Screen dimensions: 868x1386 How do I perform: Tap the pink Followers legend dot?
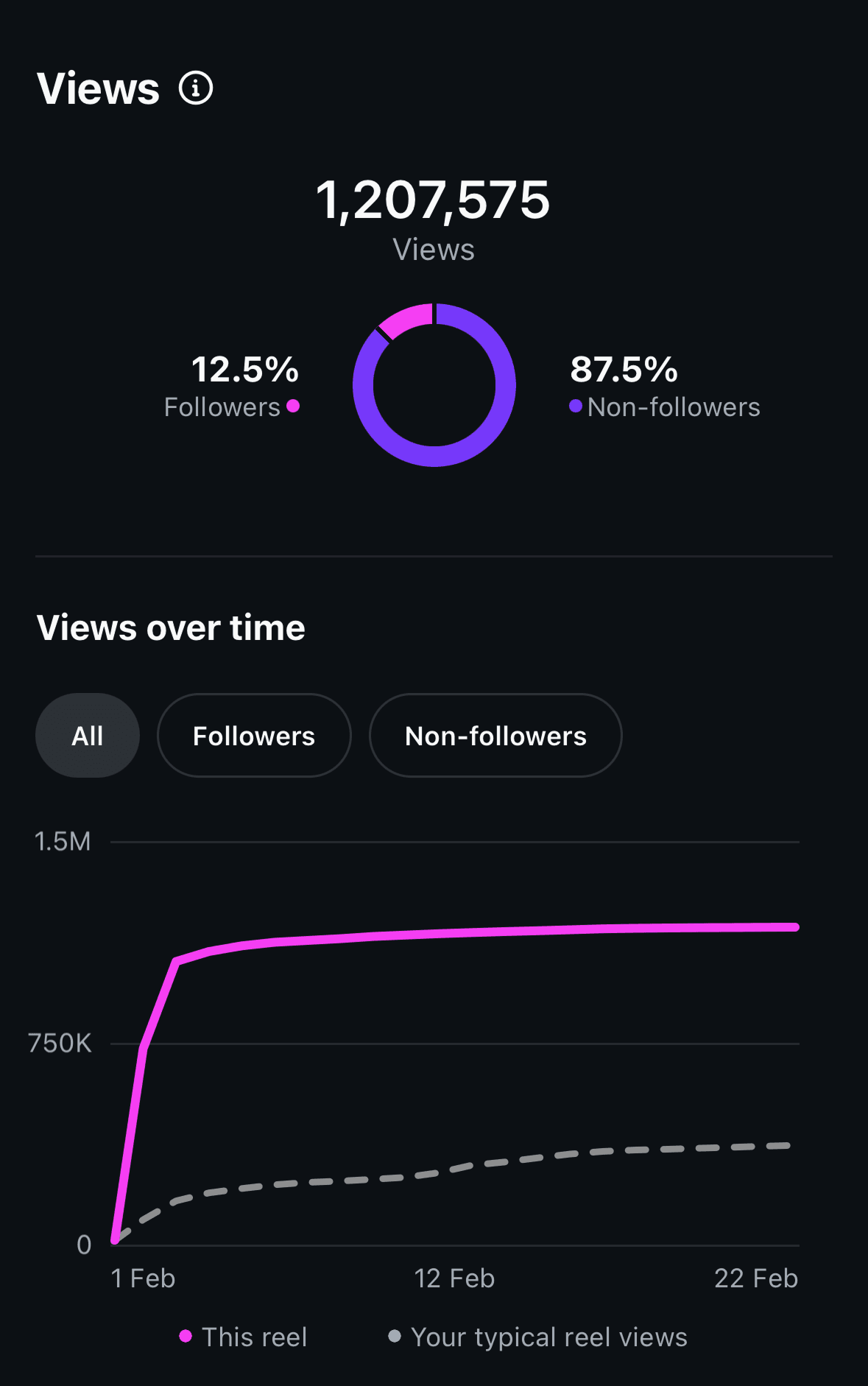pos(293,406)
